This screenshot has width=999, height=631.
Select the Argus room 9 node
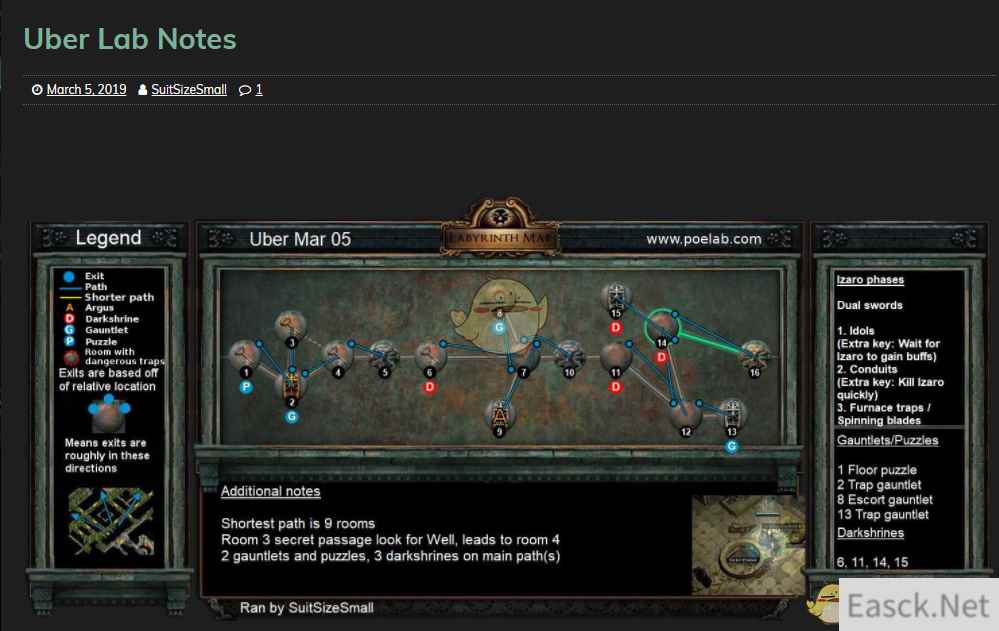[500, 416]
